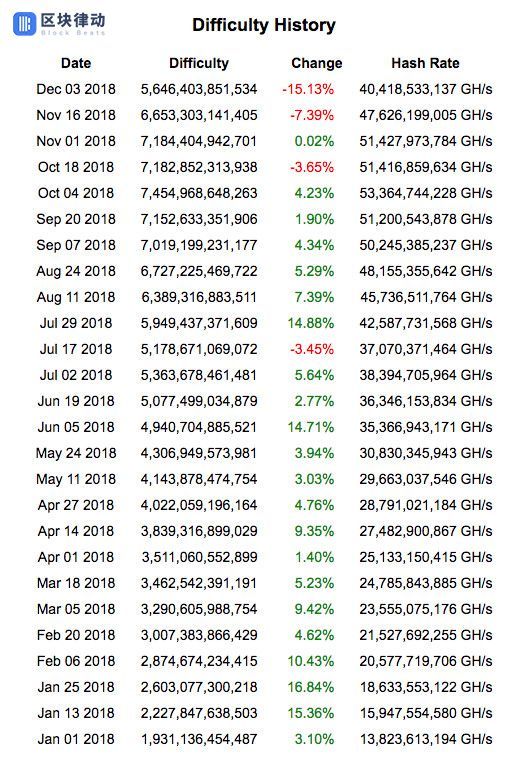Click the Difficulty column header
Viewport: 529px width, 758px height.
tap(199, 63)
